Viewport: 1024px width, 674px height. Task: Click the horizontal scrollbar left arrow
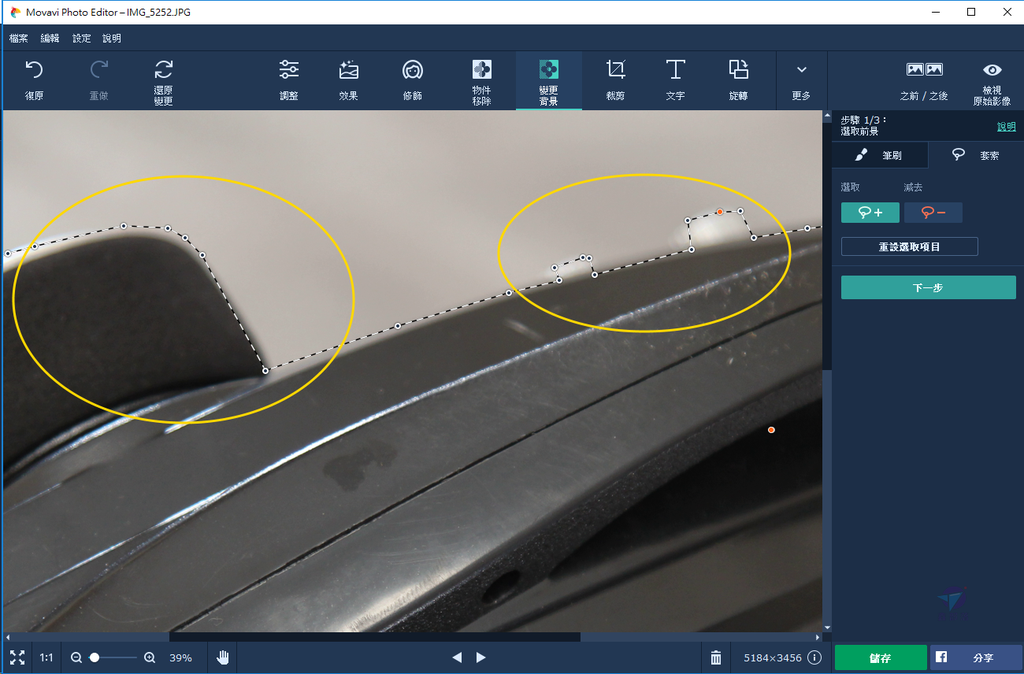click(x=7, y=637)
